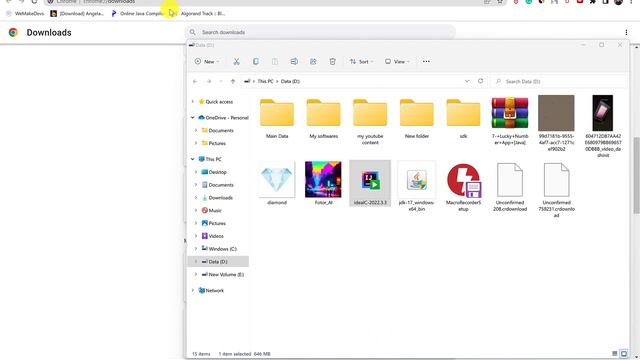Click the Share icon in Explorer toolbar
The width and height of the screenshot is (640, 360).
[x=313, y=62]
